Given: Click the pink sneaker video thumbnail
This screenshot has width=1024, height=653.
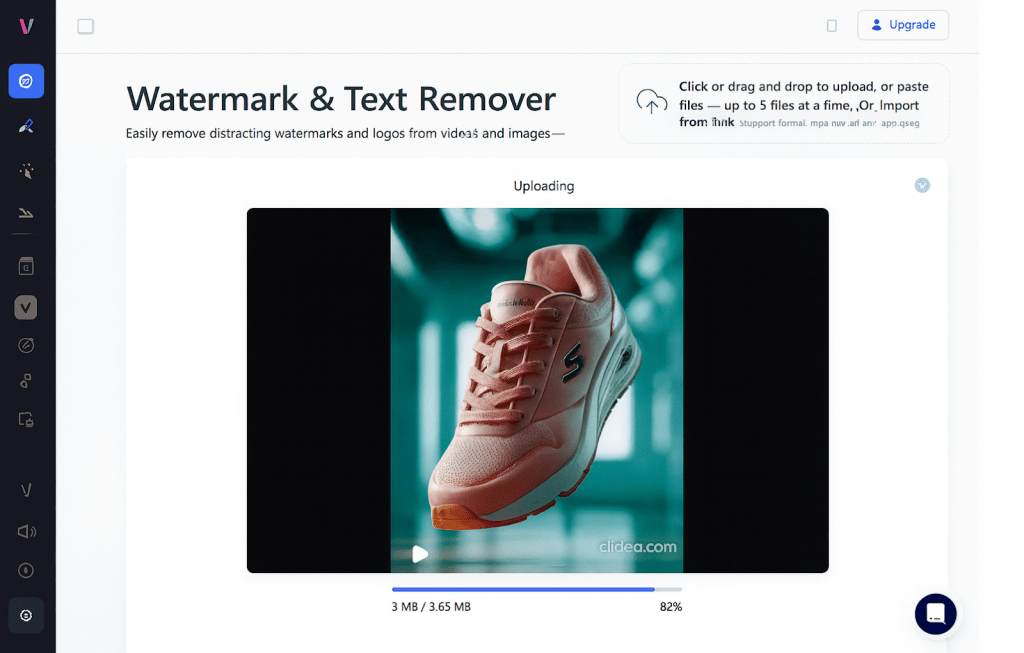Looking at the screenshot, I should point(536,390).
